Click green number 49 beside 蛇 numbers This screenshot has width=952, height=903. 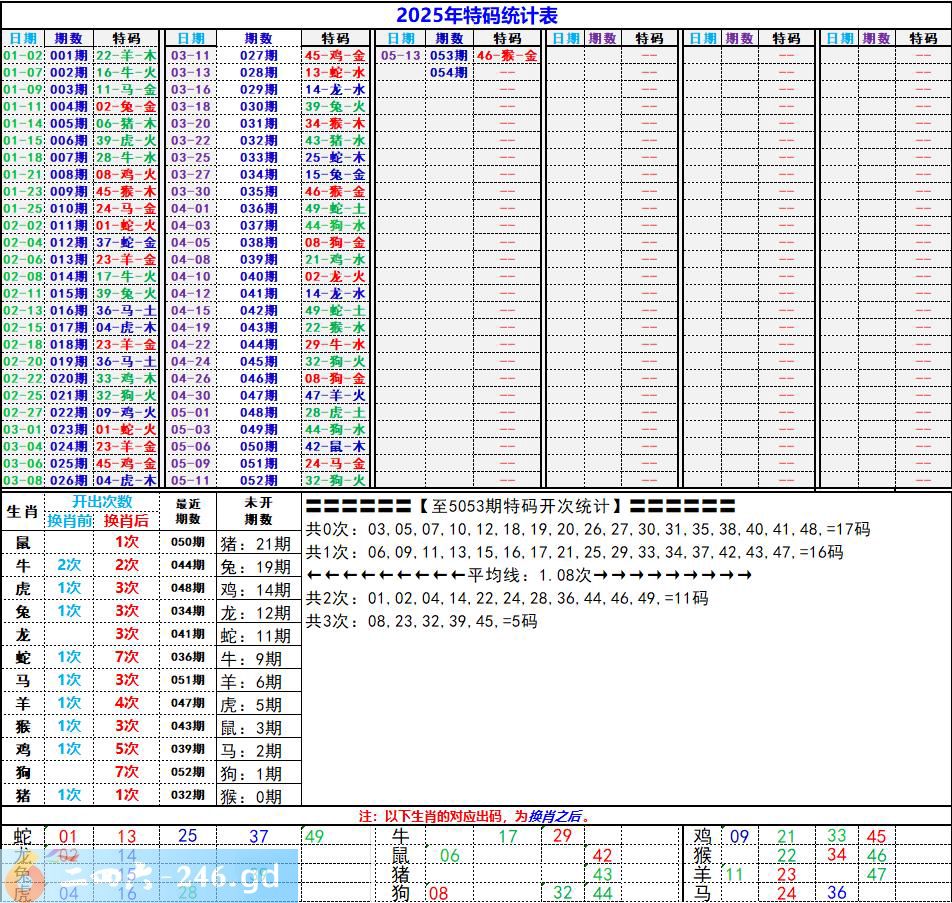click(314, 836)
